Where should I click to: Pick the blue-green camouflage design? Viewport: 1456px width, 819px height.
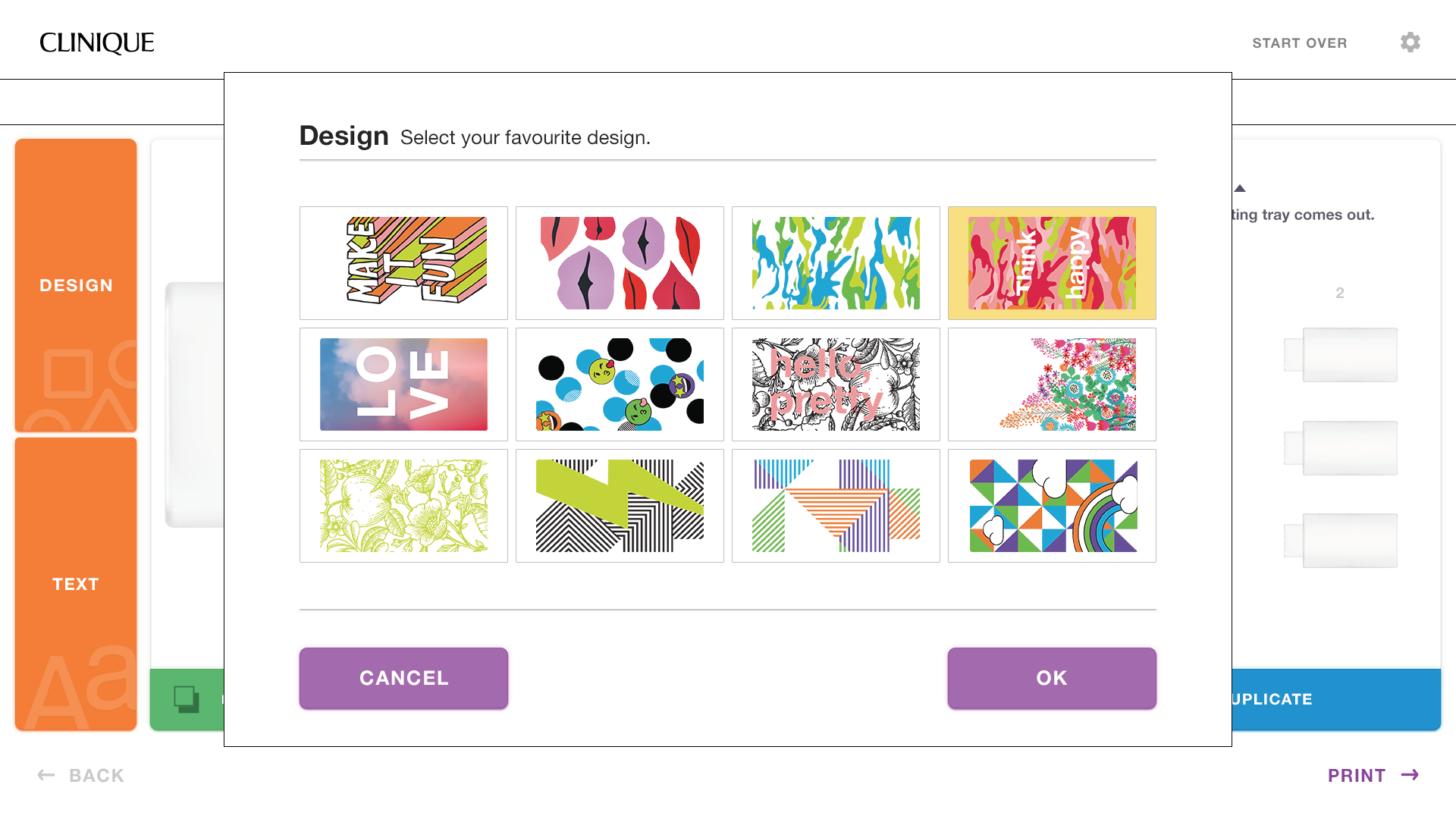[x=836, y=263]
